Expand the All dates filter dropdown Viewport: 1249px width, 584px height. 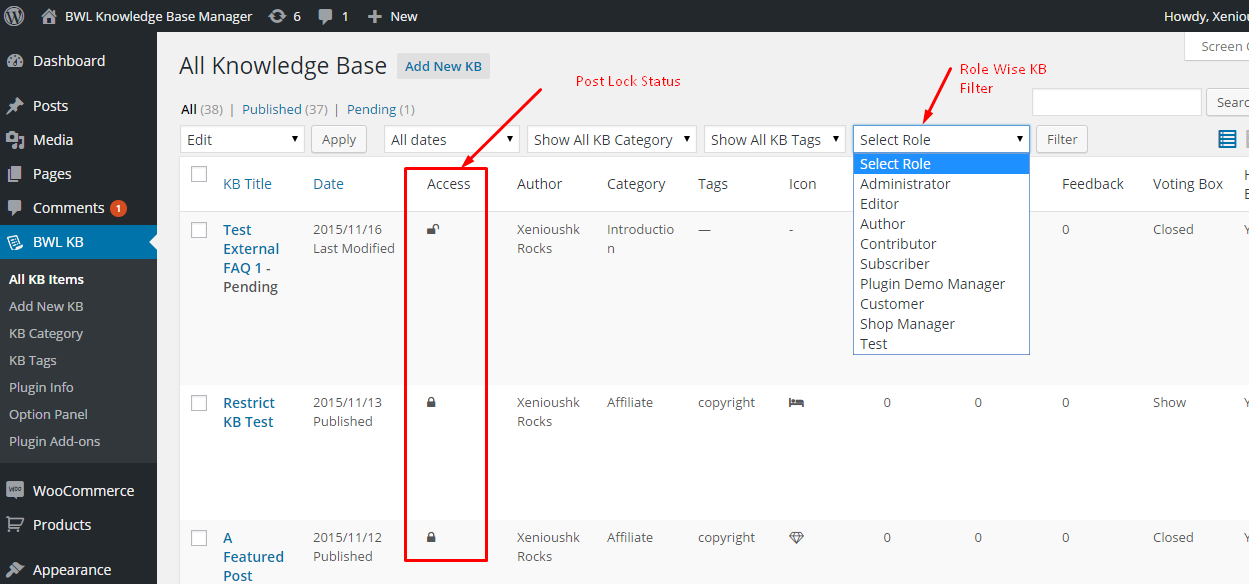[x=452, y=139]
